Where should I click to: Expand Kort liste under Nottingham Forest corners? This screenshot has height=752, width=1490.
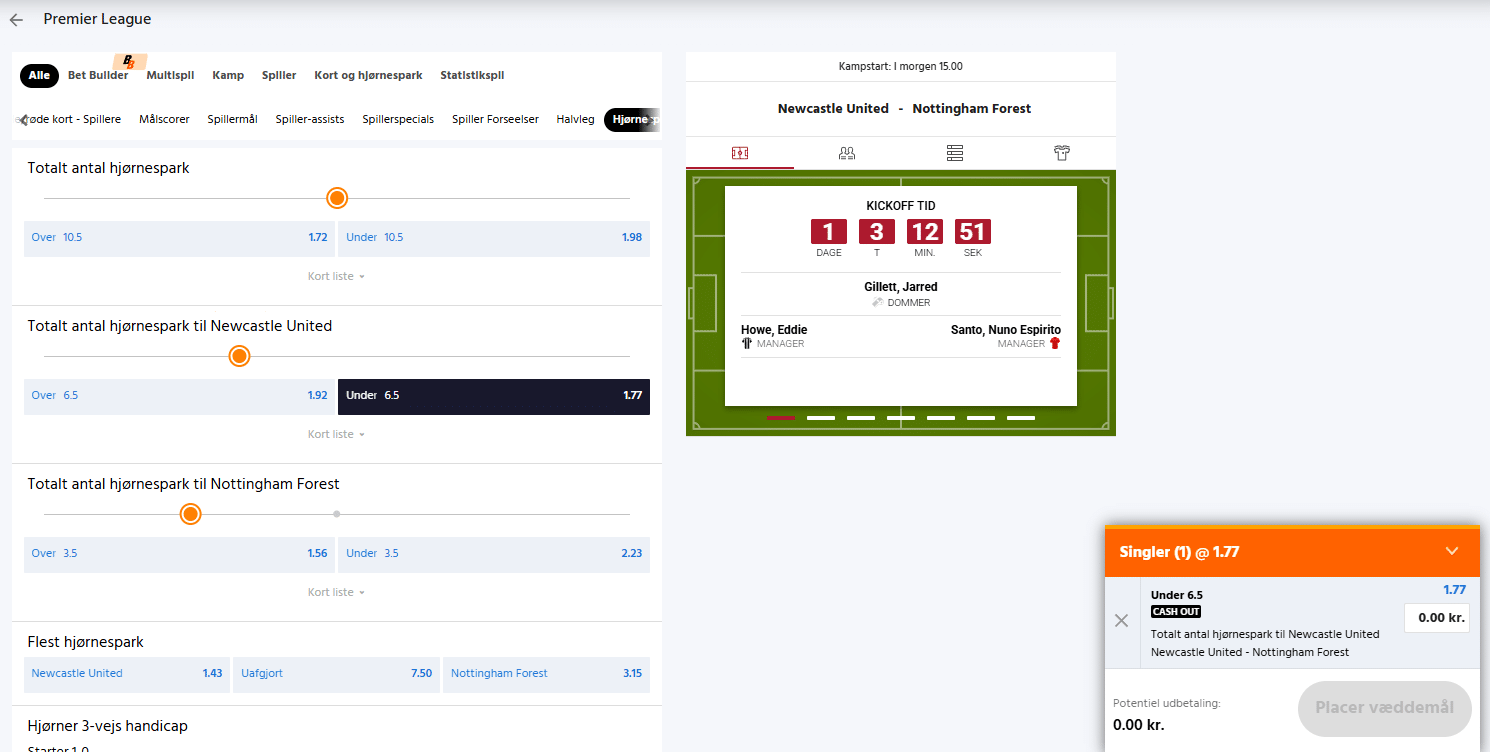pyautogui.click(x=336, y=592)
